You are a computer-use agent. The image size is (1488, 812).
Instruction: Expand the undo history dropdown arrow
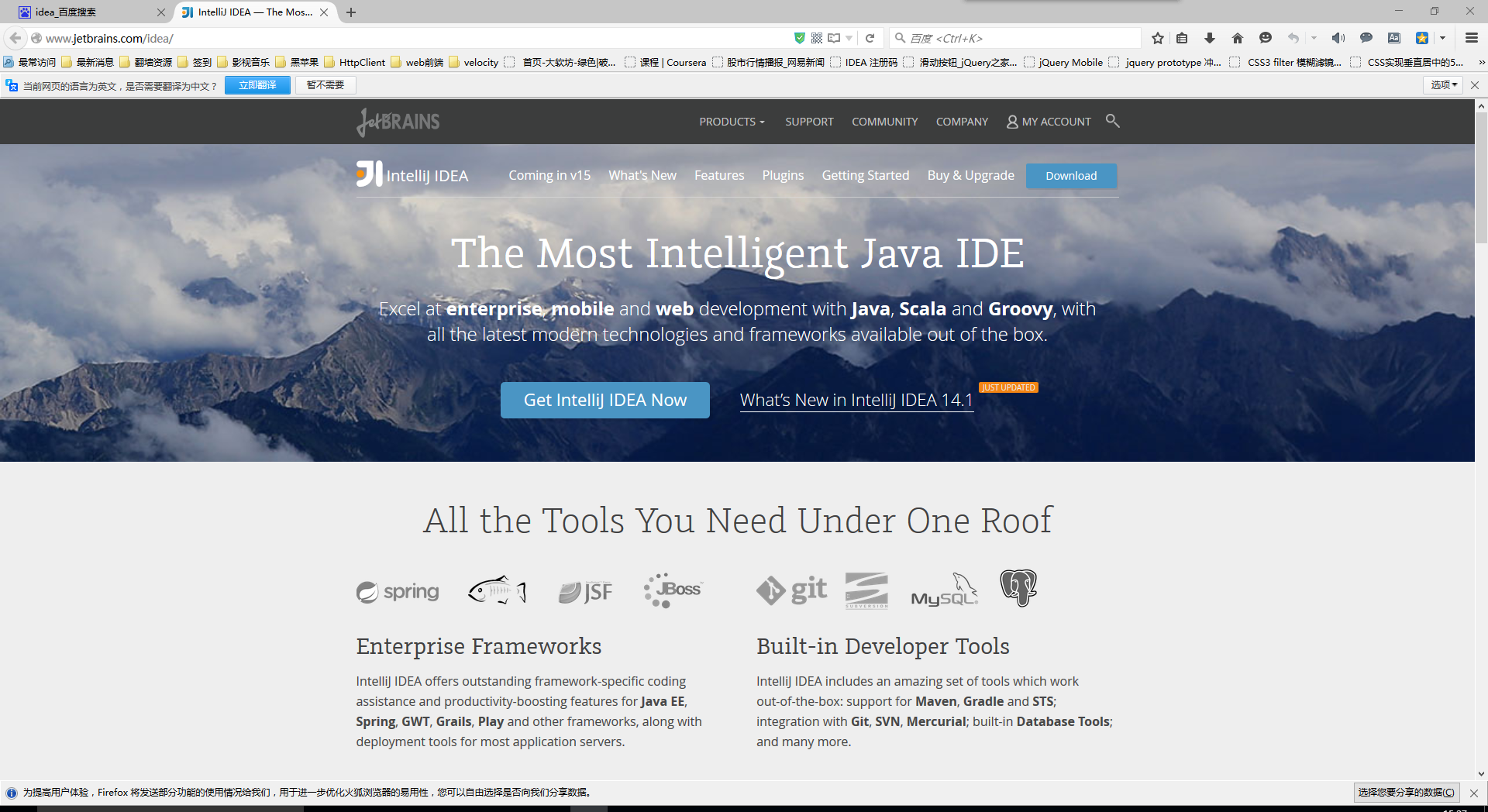pos(1314,38)
